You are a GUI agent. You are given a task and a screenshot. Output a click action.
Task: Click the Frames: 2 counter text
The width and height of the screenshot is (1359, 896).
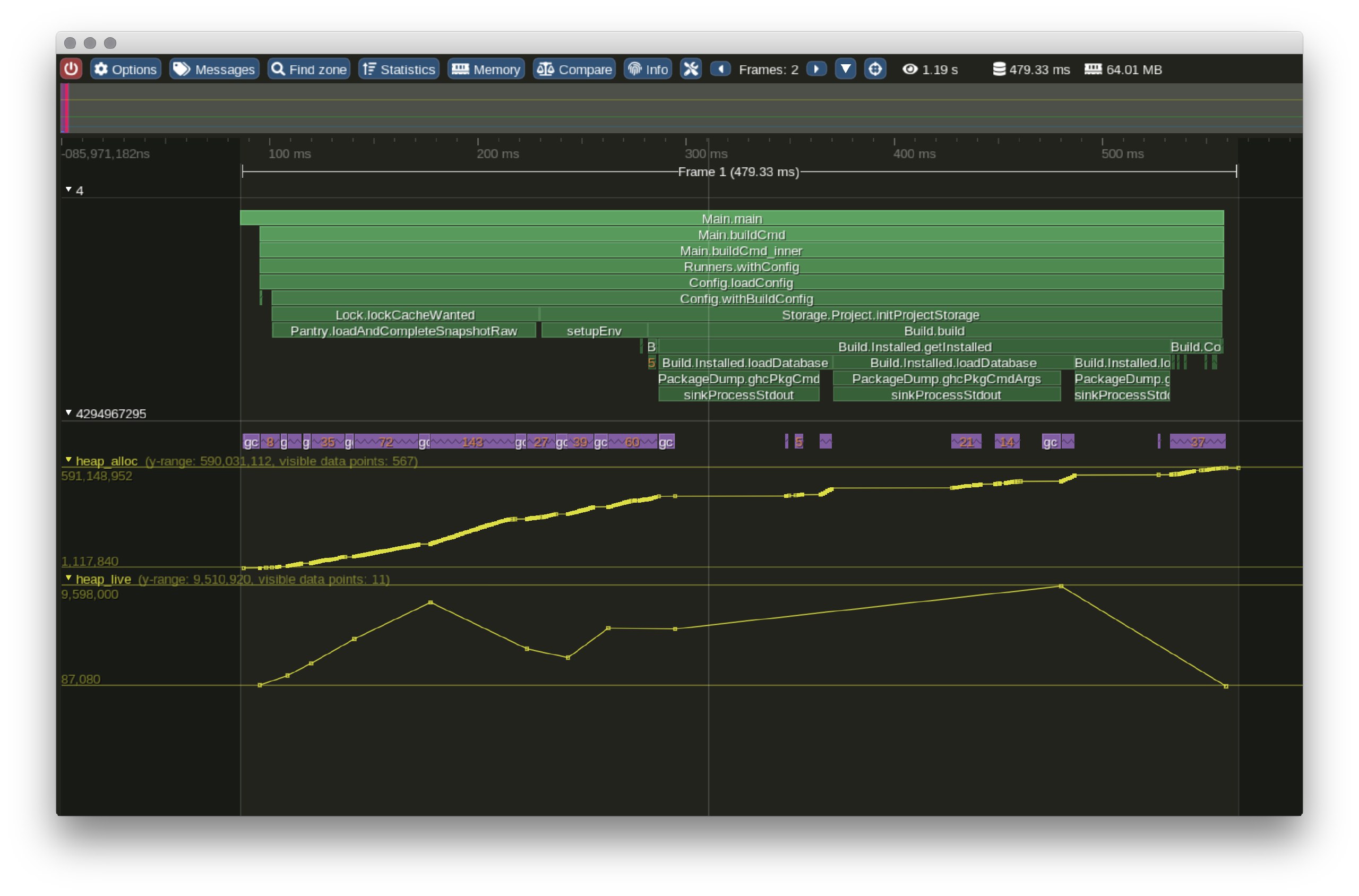(768, 69)
